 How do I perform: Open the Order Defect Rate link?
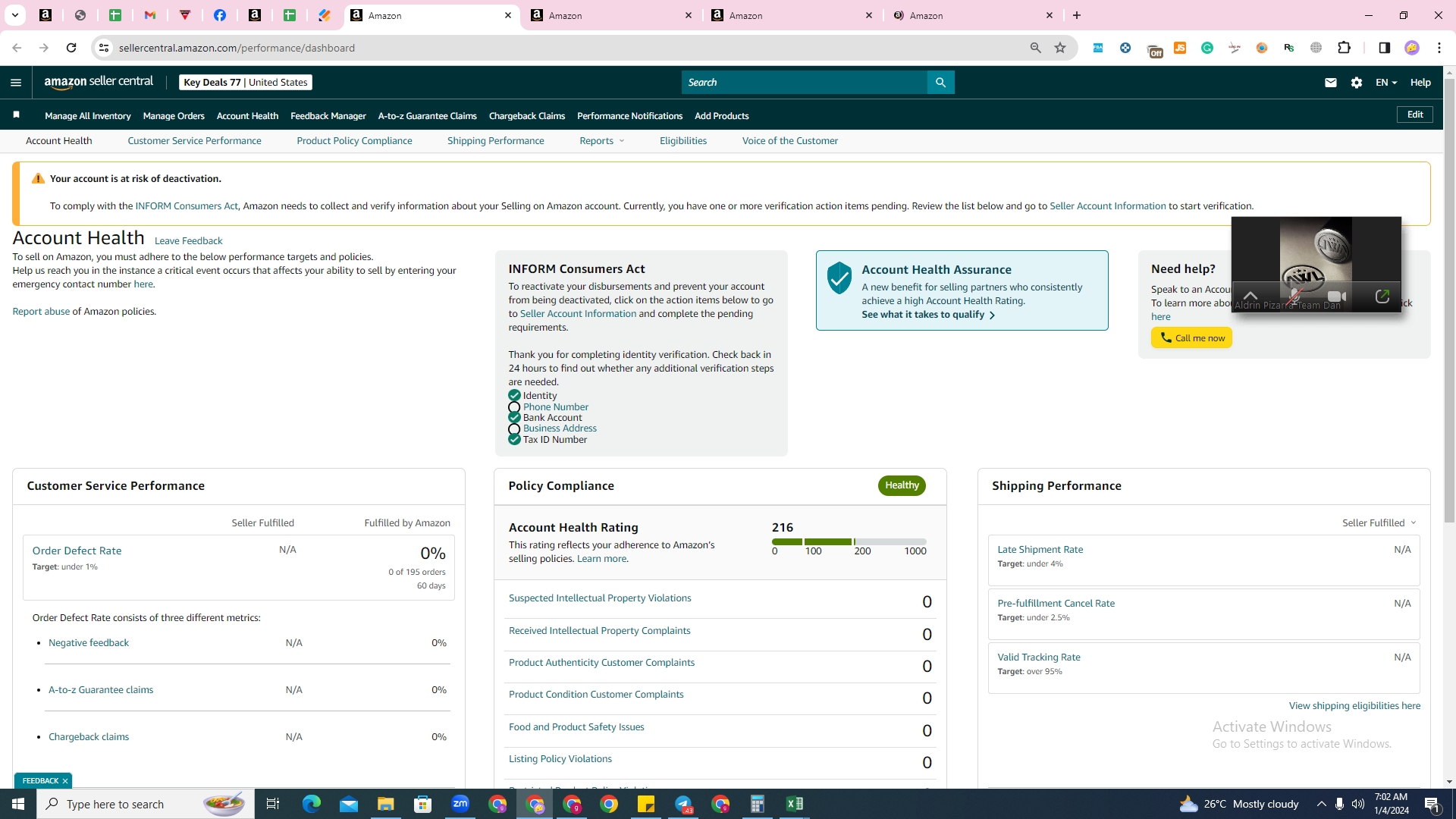click(x=77, y=551)
